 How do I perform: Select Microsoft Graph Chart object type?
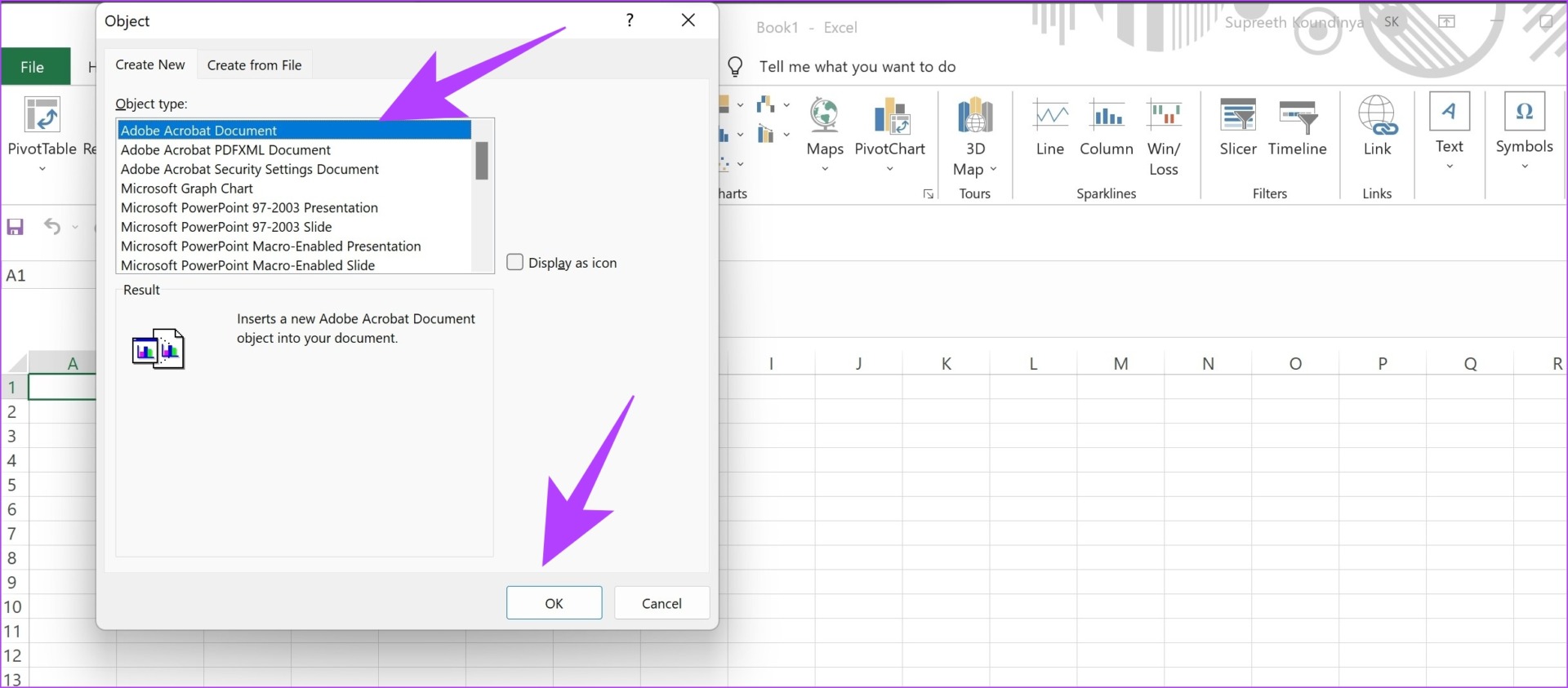pos(295,189)
